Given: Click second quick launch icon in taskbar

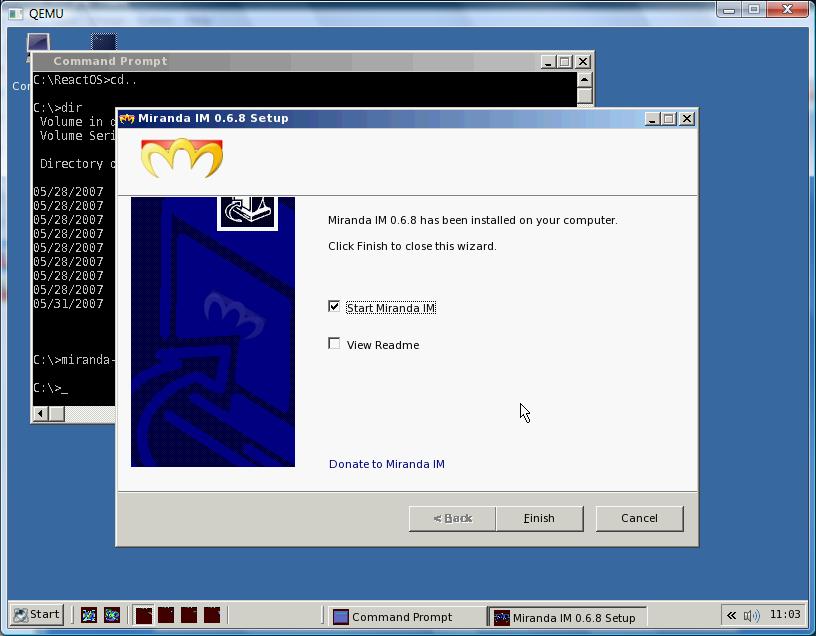Looking at the screenshot, I should (112, 615).
